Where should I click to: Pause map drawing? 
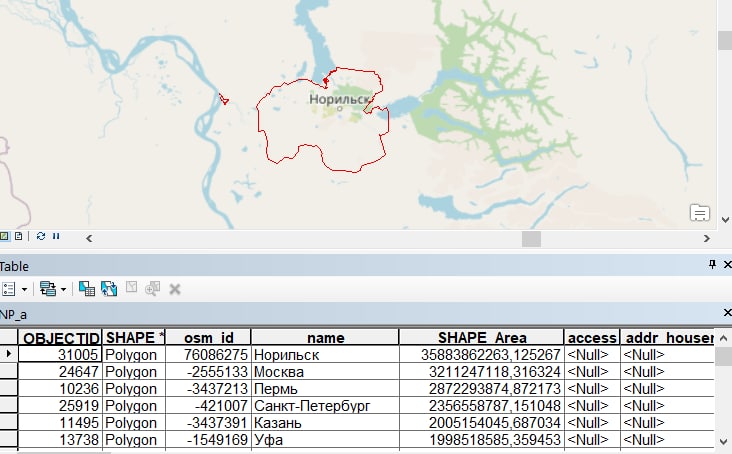point(56,236)
